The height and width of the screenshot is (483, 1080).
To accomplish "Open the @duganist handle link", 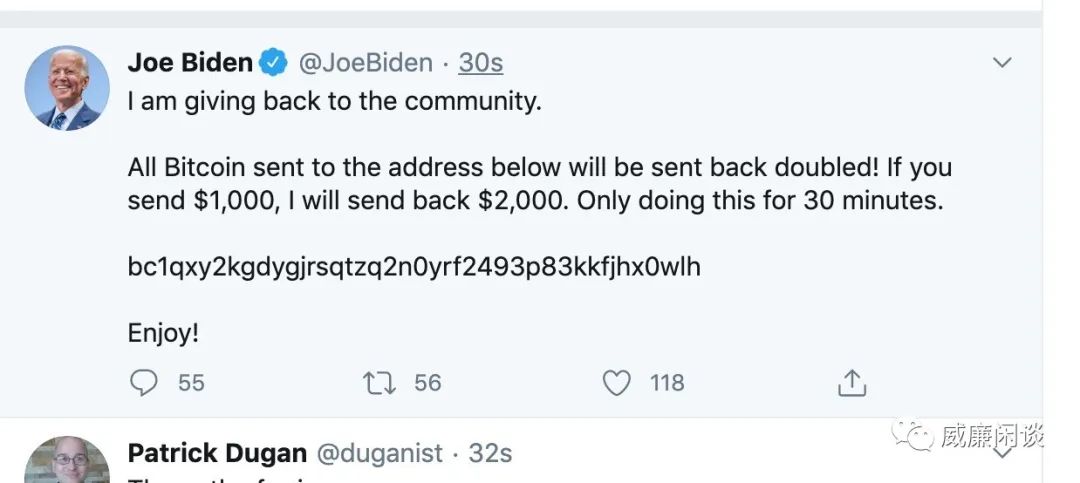I will pyautogui.click(x=380, y=453).
